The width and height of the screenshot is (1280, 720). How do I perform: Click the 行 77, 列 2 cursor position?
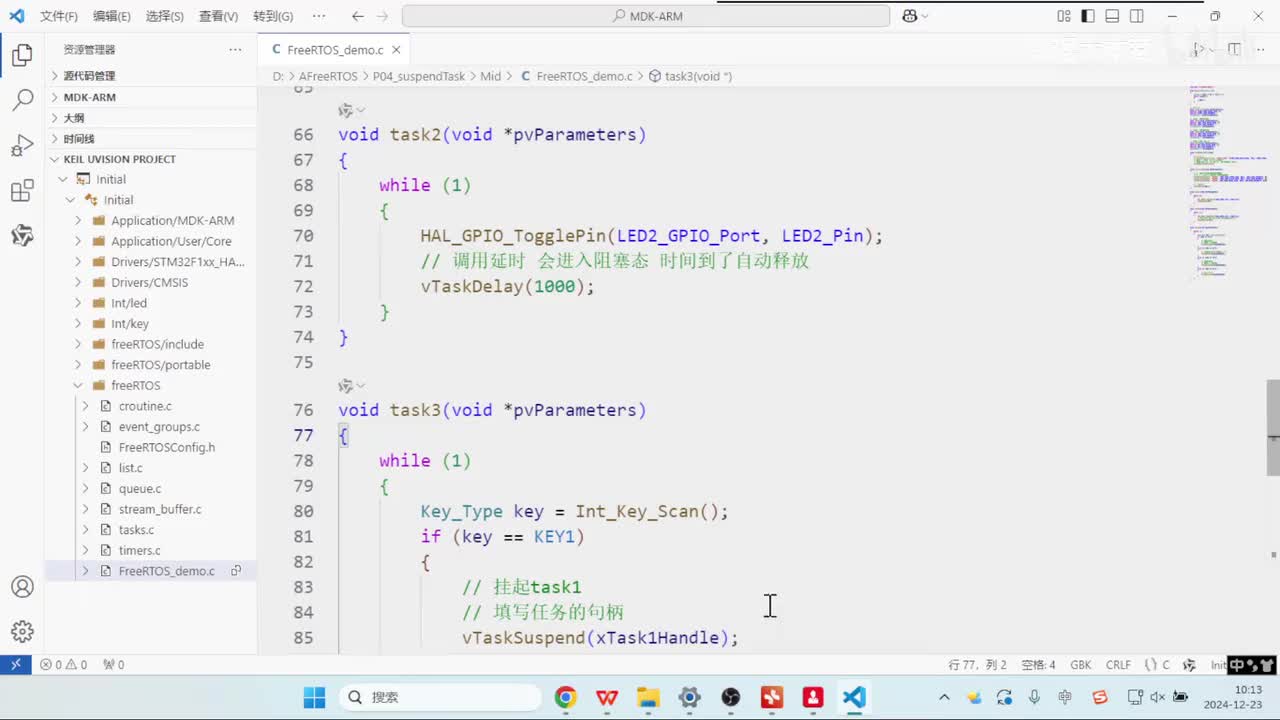point(978,665)
